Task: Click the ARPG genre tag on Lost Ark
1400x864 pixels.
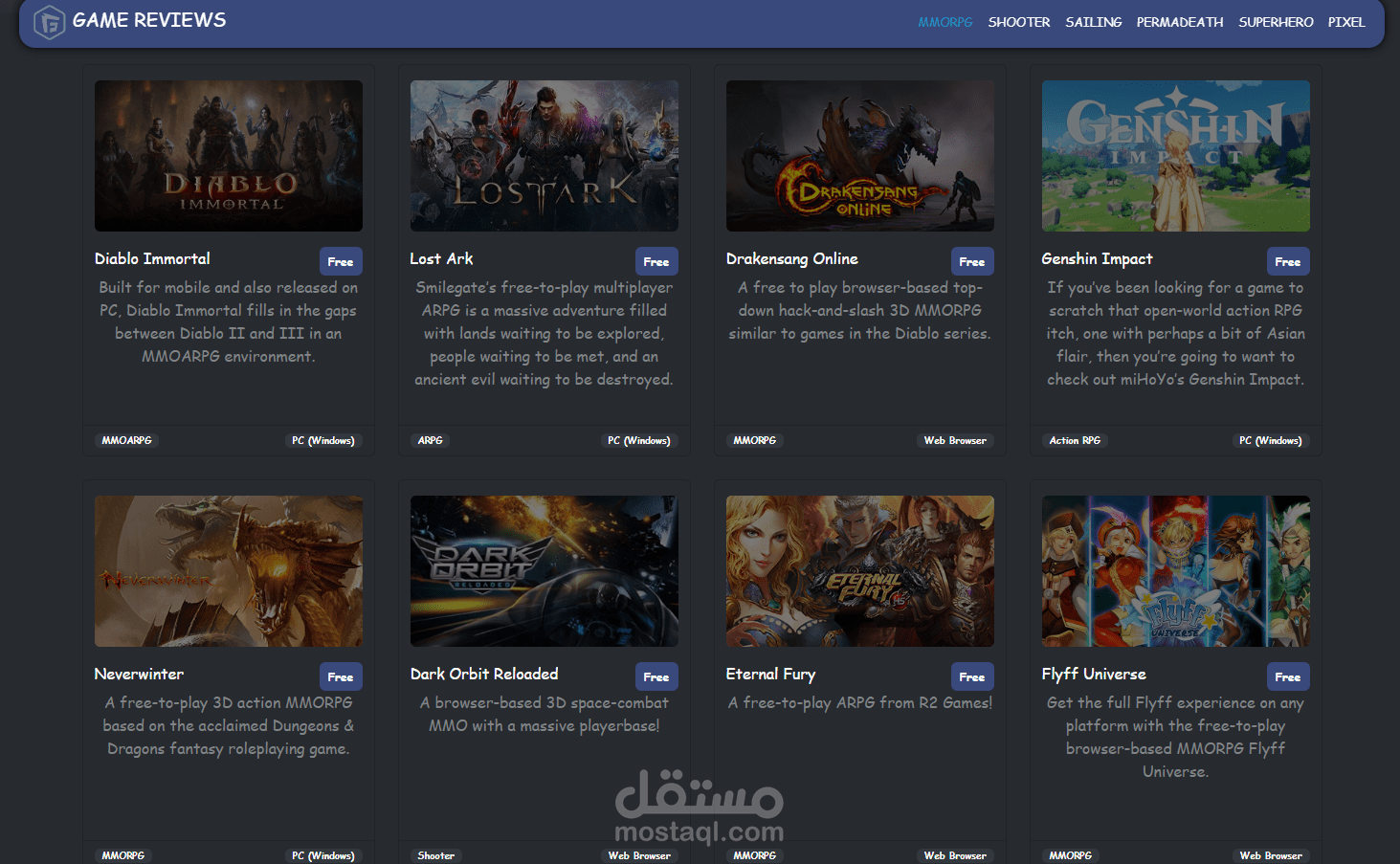Action: tap(431, 440)
